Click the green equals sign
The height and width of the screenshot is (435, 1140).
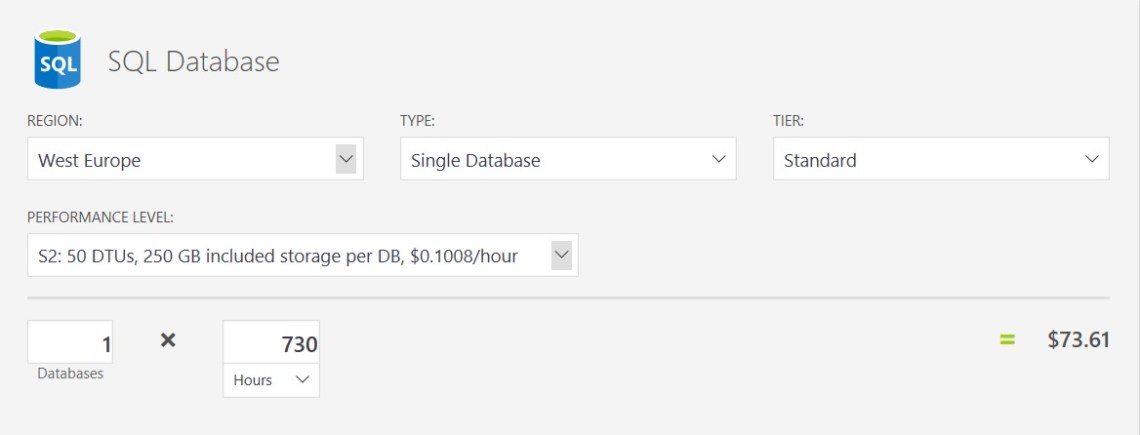tap(1007, 340)
